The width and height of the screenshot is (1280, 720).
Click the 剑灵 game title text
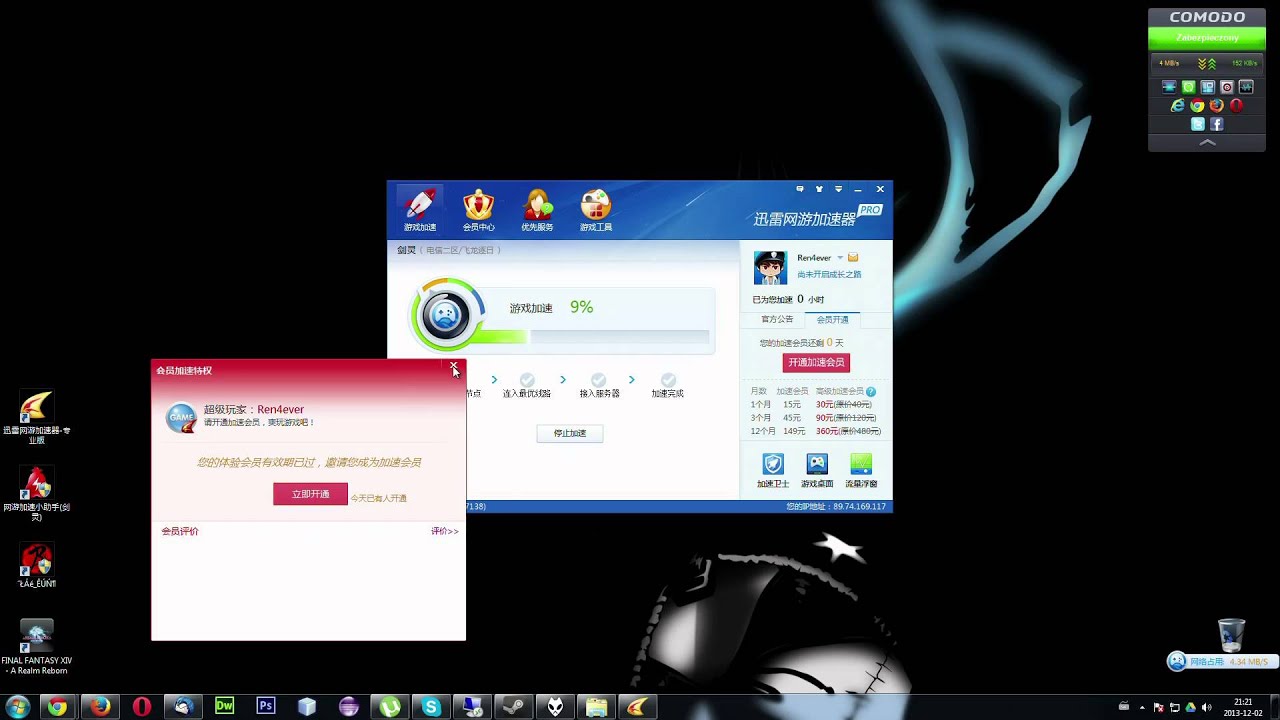(406, 250)
